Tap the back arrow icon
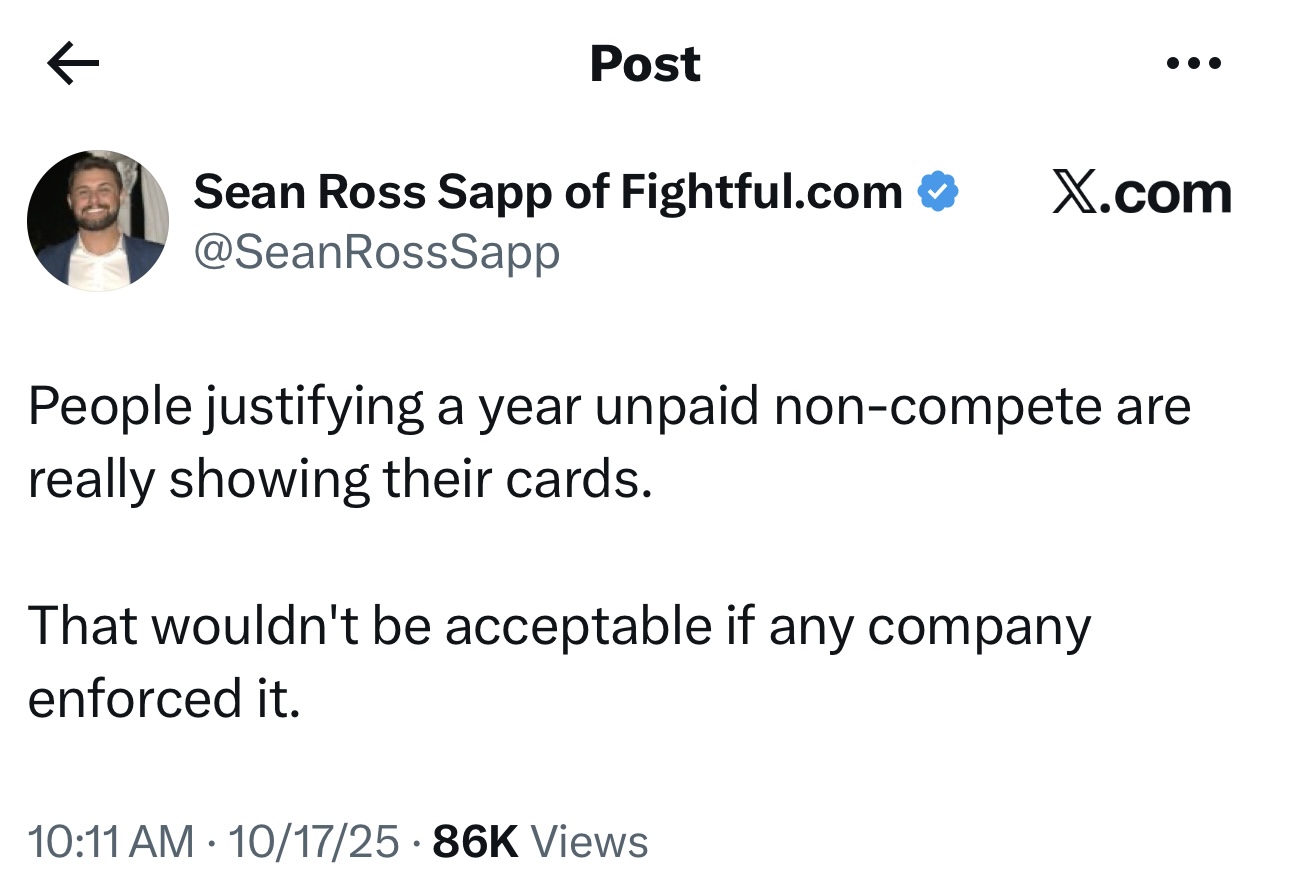1290x883 pixels. click(73, 65)
